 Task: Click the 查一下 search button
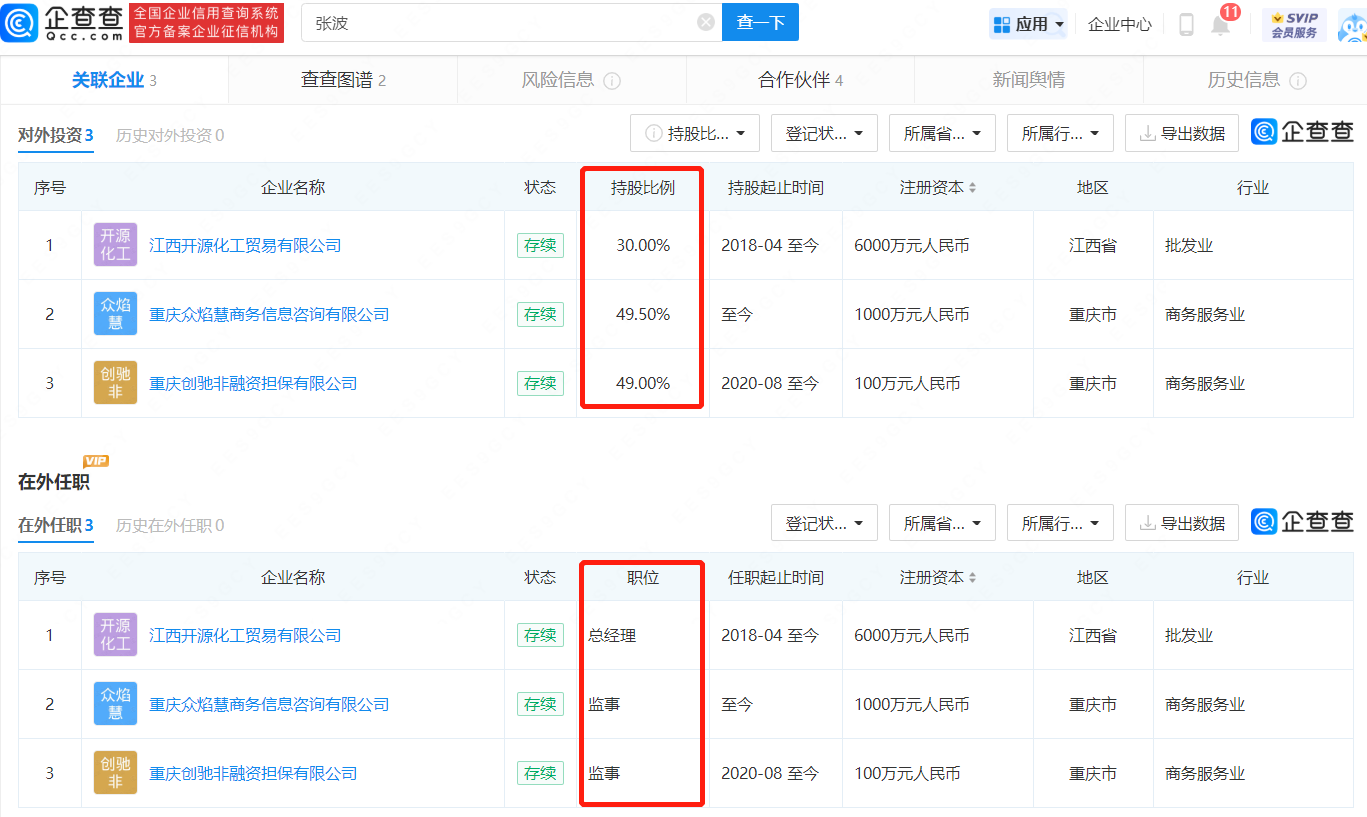point(760,22)
